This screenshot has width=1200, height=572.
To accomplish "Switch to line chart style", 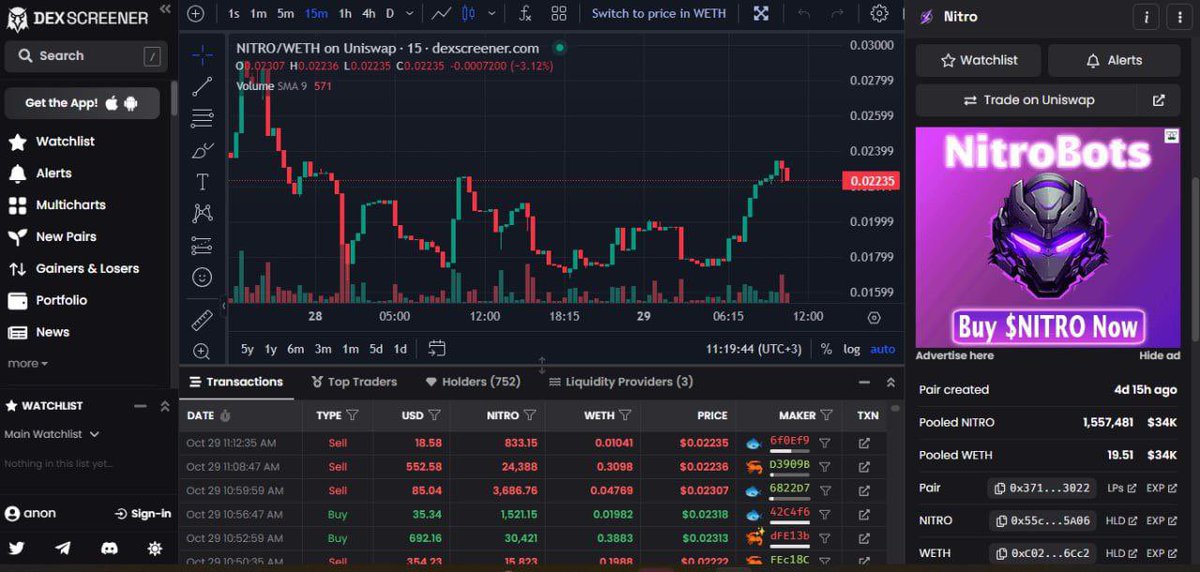I will click(x=441, y=14).
